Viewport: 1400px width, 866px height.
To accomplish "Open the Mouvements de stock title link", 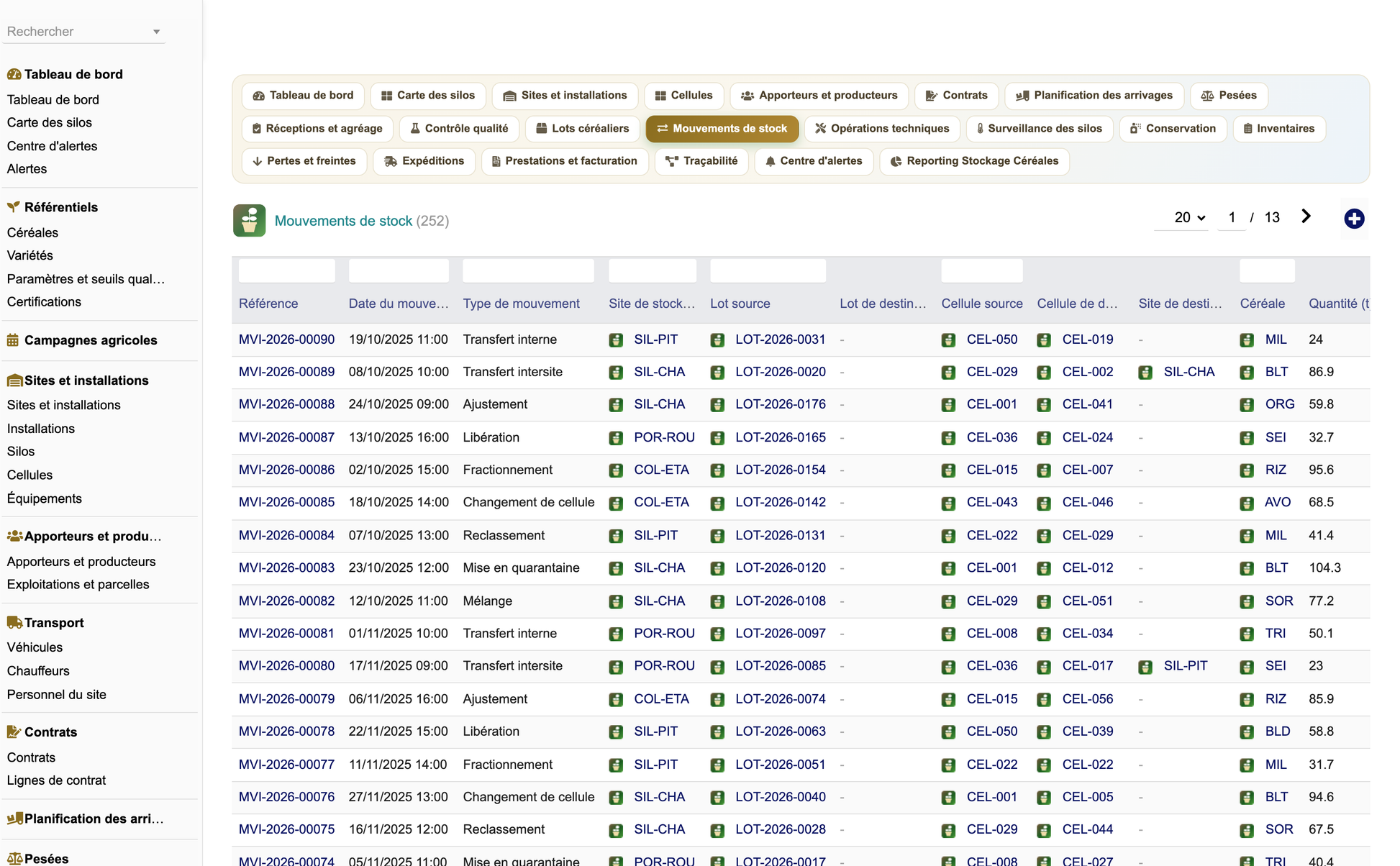I will pyautogui.click(x=343, y=221).
